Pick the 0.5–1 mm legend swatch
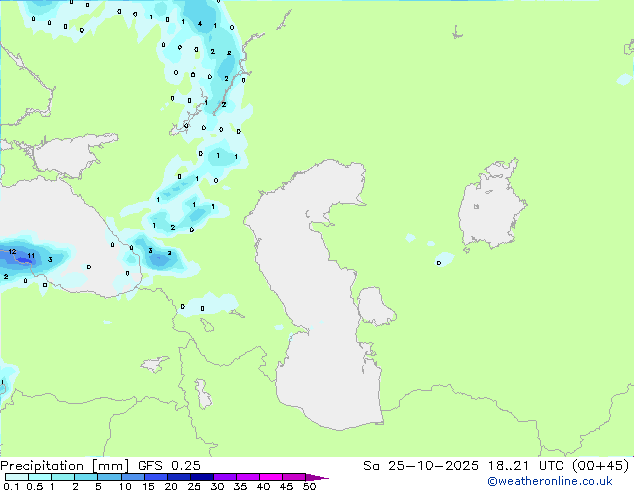Viewport: 634px width, 490px height. (x=40, y=477)
